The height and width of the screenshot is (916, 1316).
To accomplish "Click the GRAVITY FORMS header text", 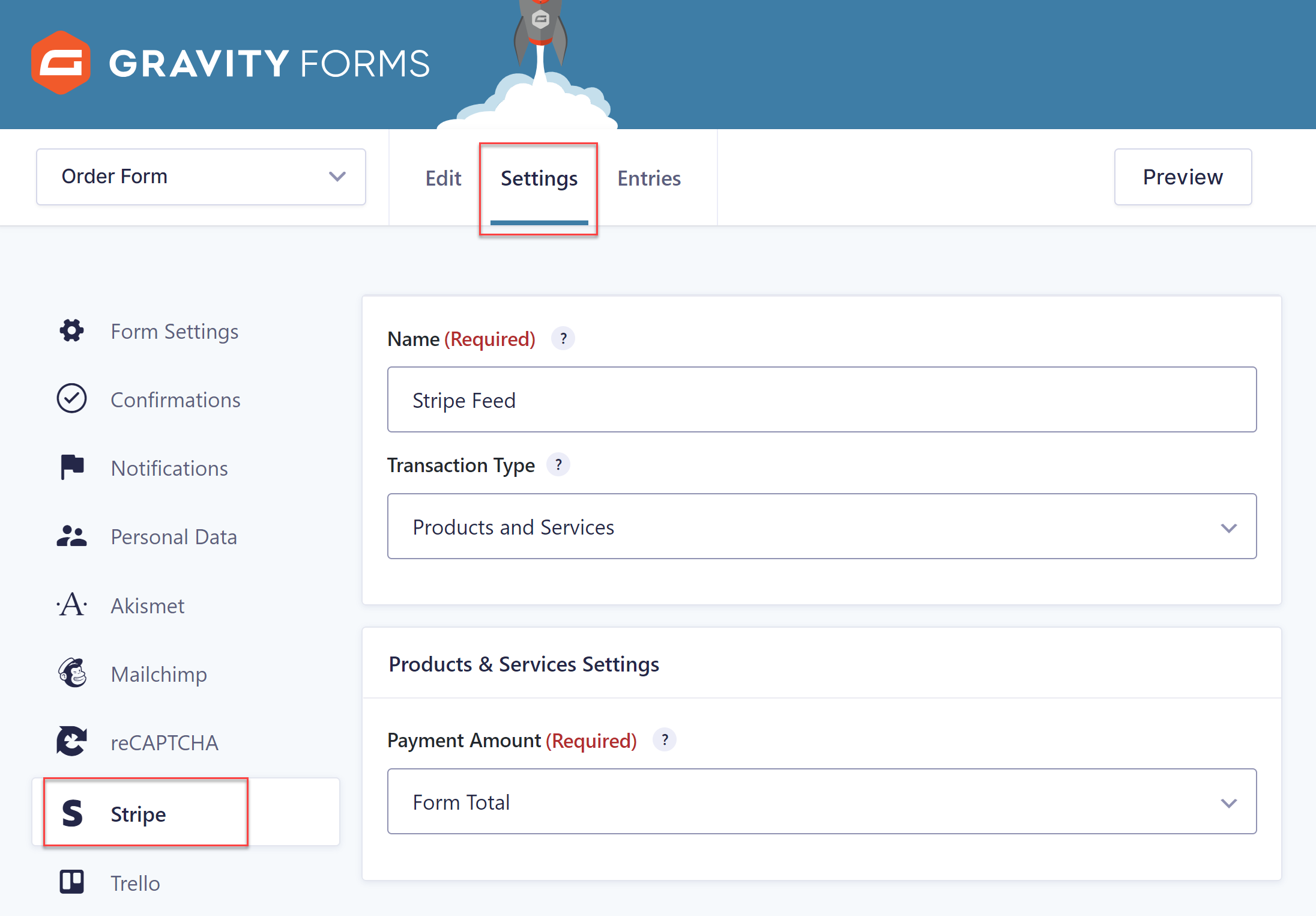I will tap(270, 63).
